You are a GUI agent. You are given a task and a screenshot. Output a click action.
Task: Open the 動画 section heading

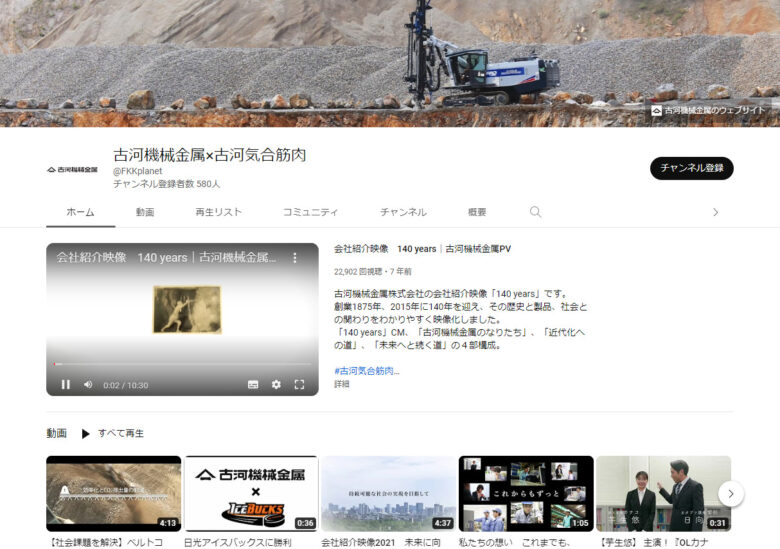[56, 433]
